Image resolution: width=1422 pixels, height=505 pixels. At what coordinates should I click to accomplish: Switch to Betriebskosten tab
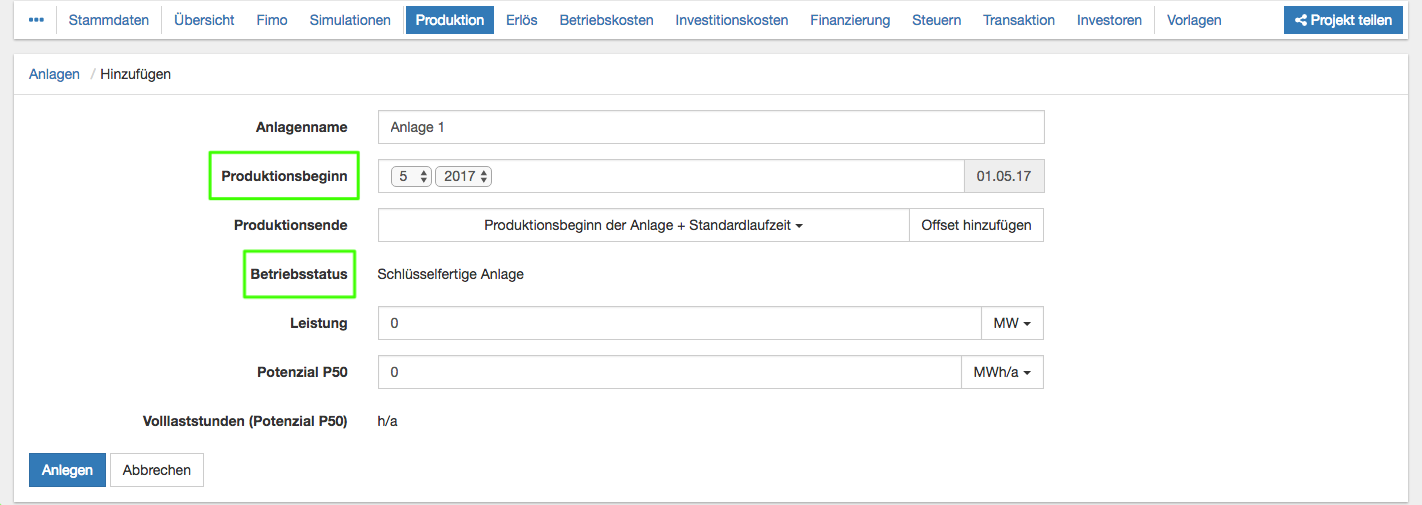pos(606,20)
